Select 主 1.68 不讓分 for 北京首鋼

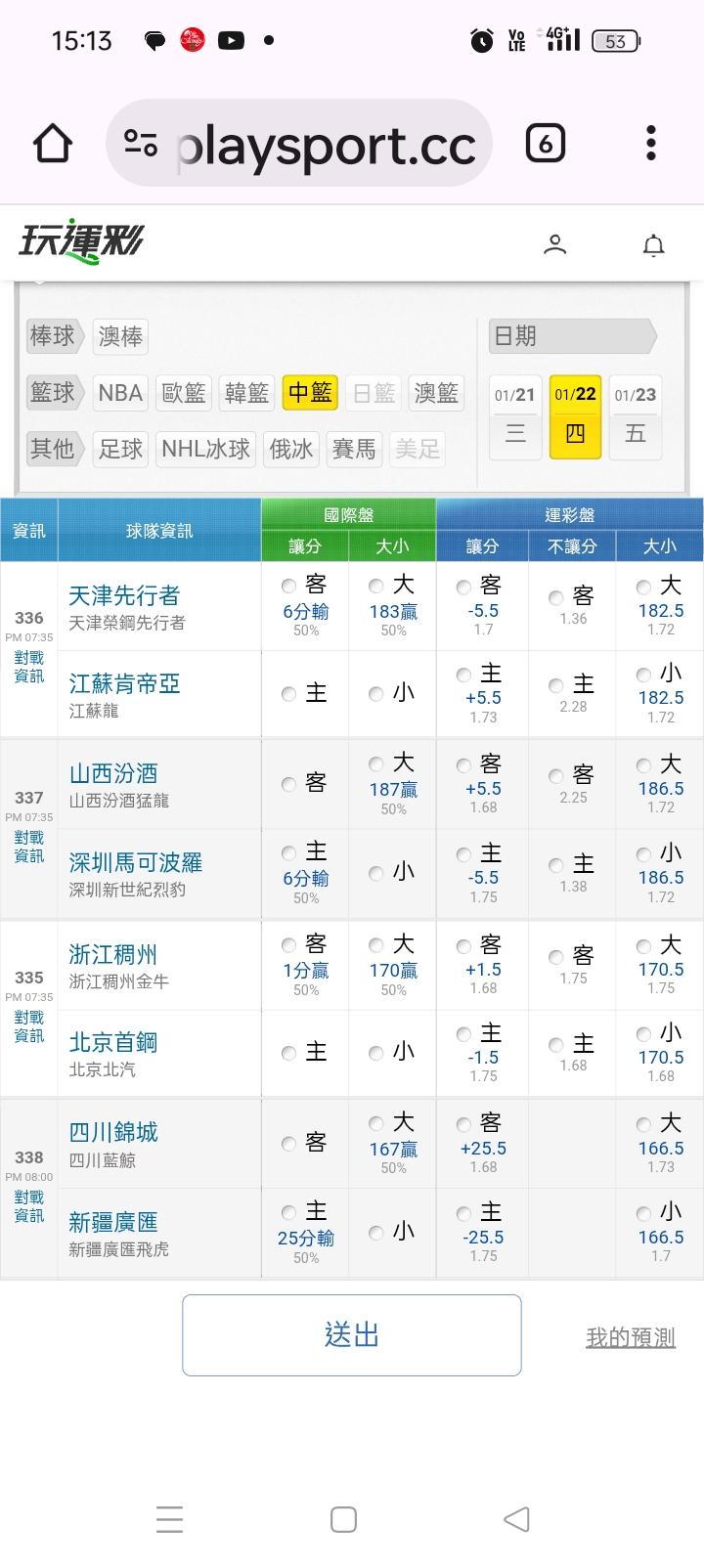pyautogui.click(x=556, y=1046)
